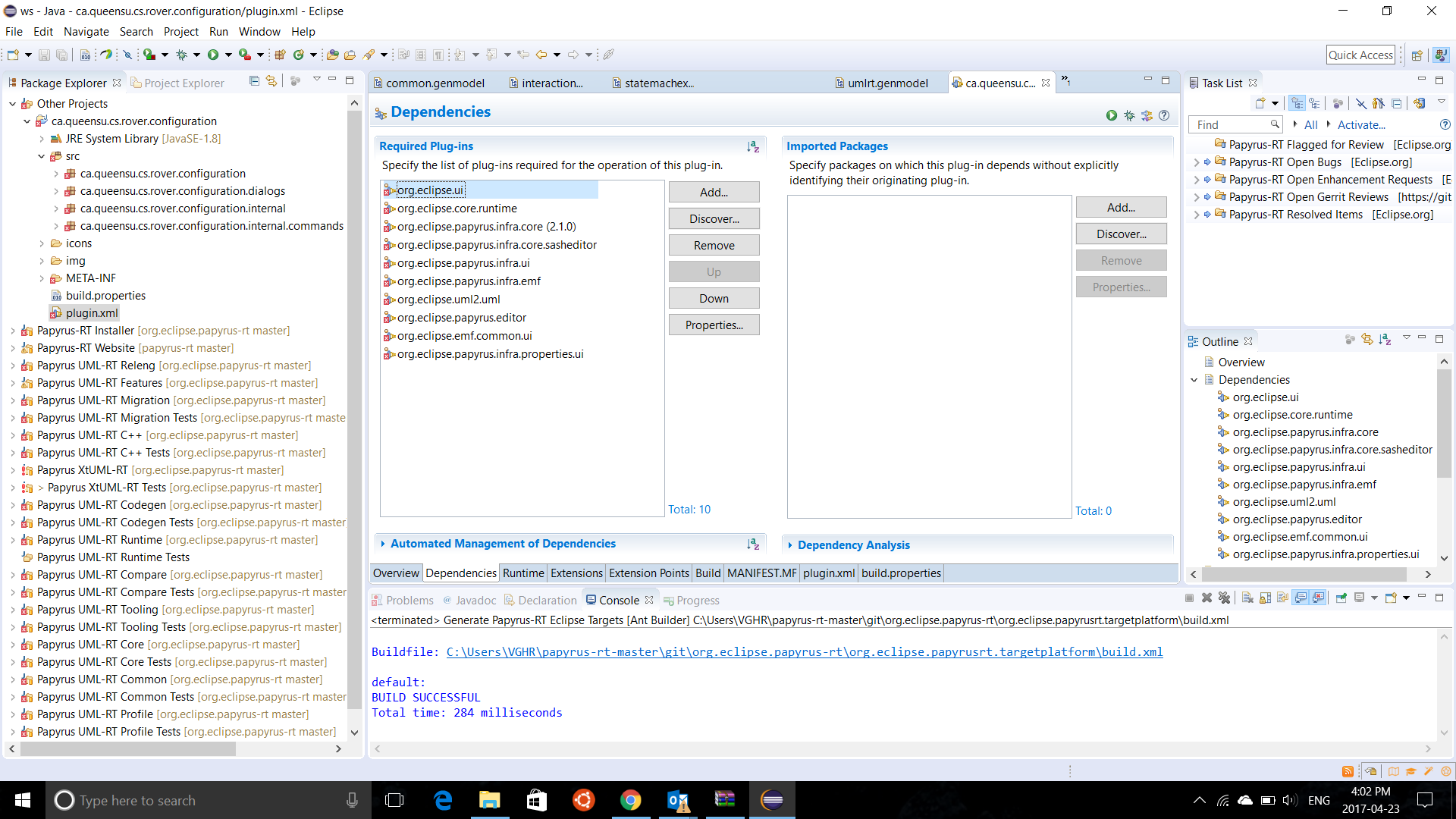Toggle Categorized view in Task List
Viewport: 1456px width, 819px height.
pos(1298,103)
